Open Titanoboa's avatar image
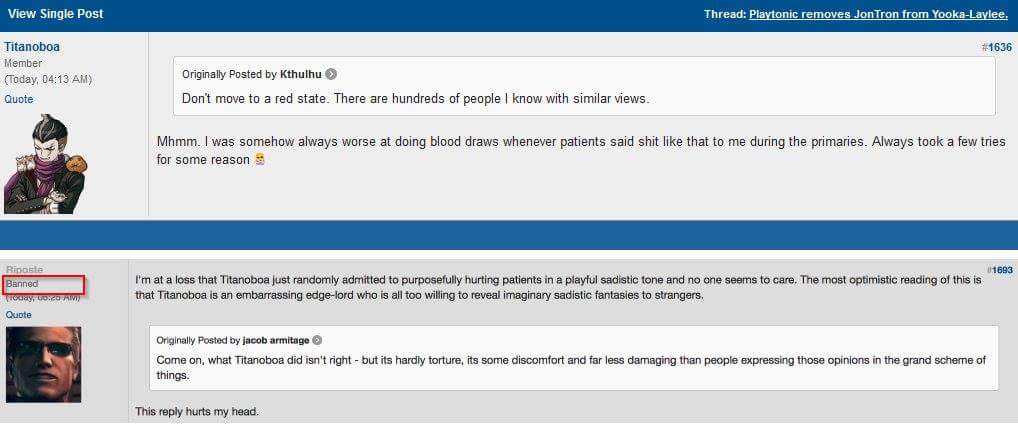The image size is (1018, 424). click(45, 164)
